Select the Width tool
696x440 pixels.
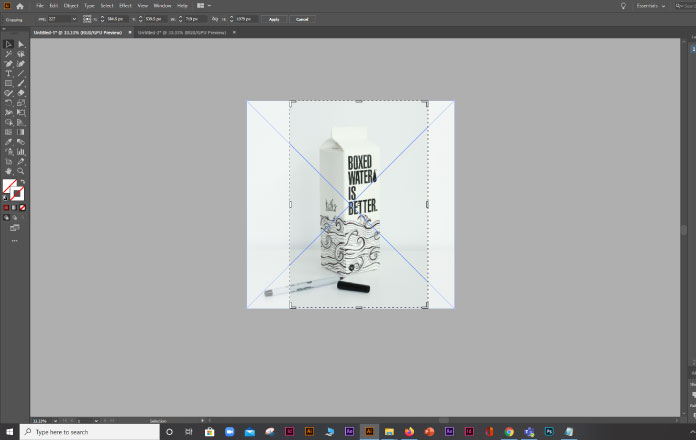pos(8,112)
